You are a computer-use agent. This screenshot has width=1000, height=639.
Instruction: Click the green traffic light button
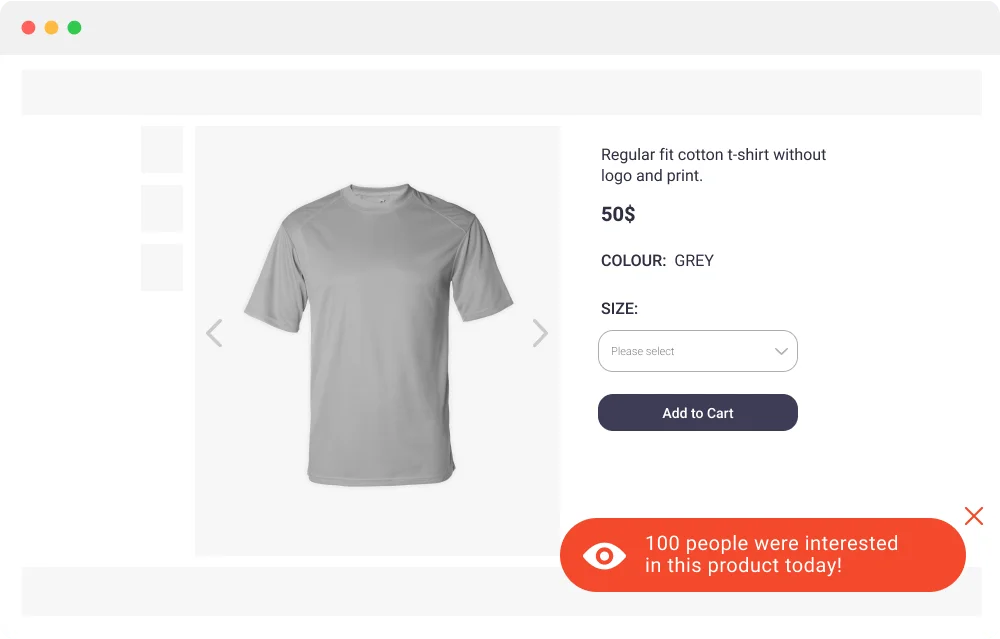click(x=74, y=28)
